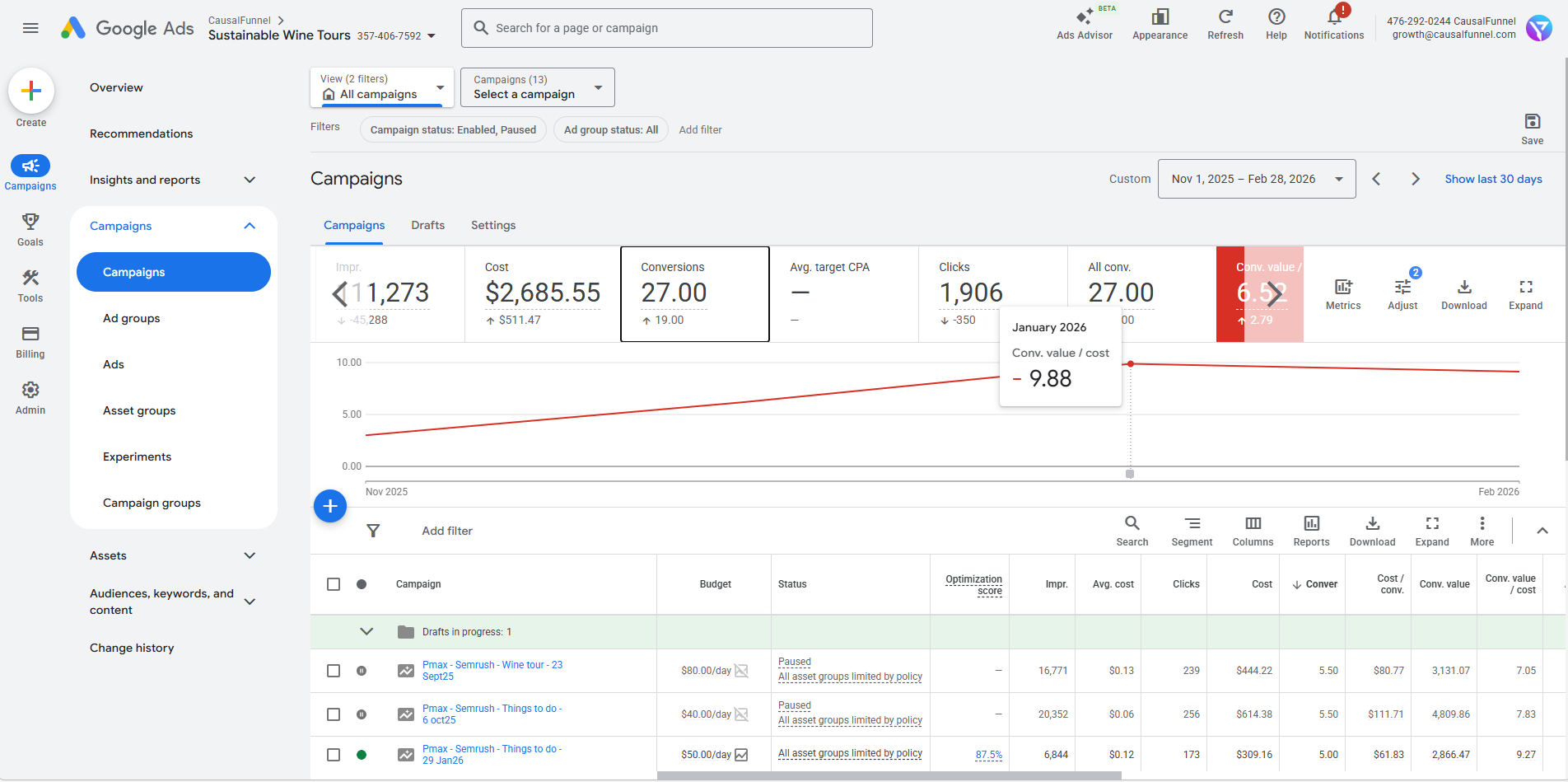The height and width of the screenshot is (782, 1568).
Task: Check the select-all campaigns header checkbox
Action: 334,584
